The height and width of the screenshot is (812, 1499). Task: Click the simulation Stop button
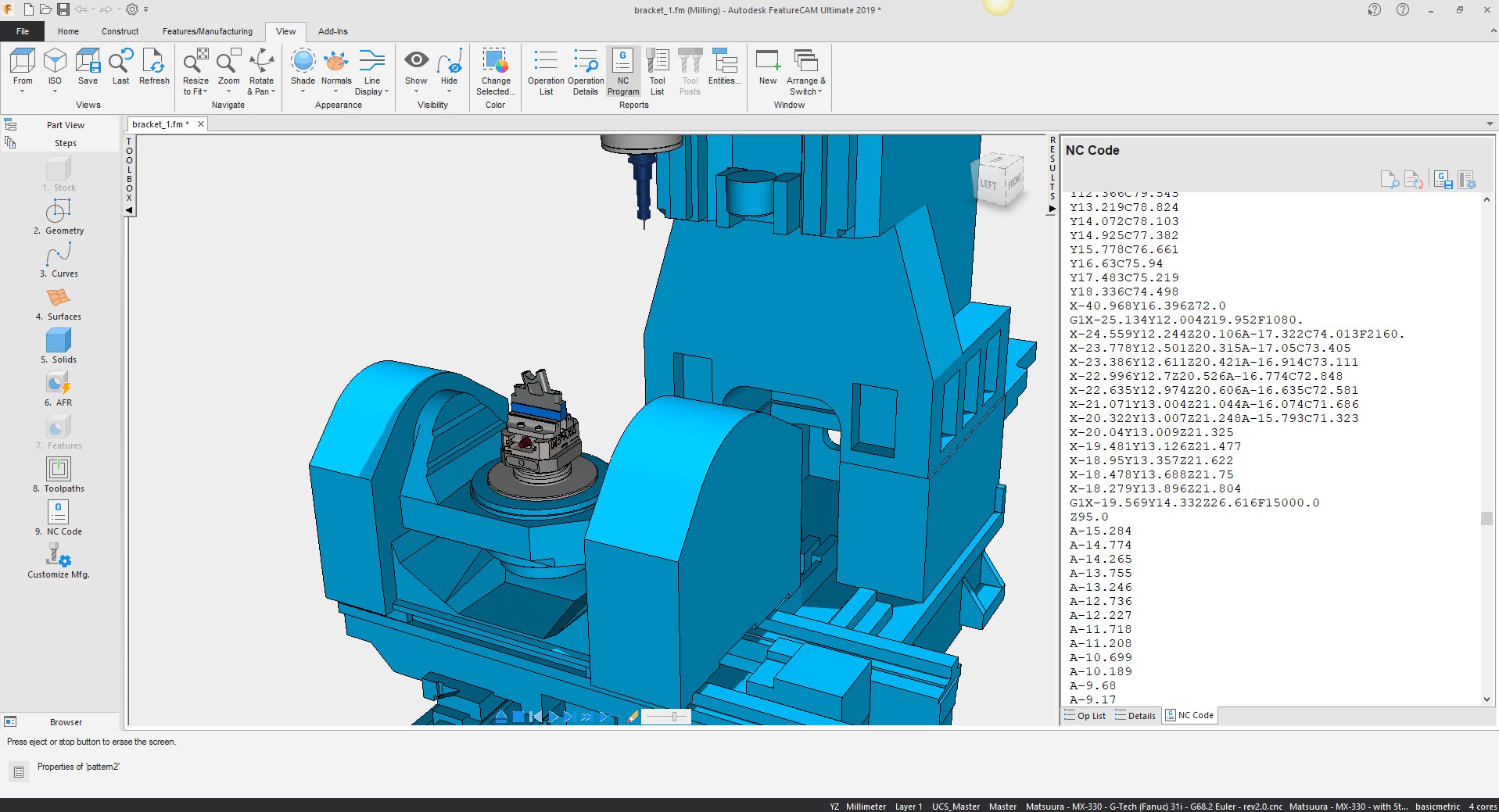point(518,717)
